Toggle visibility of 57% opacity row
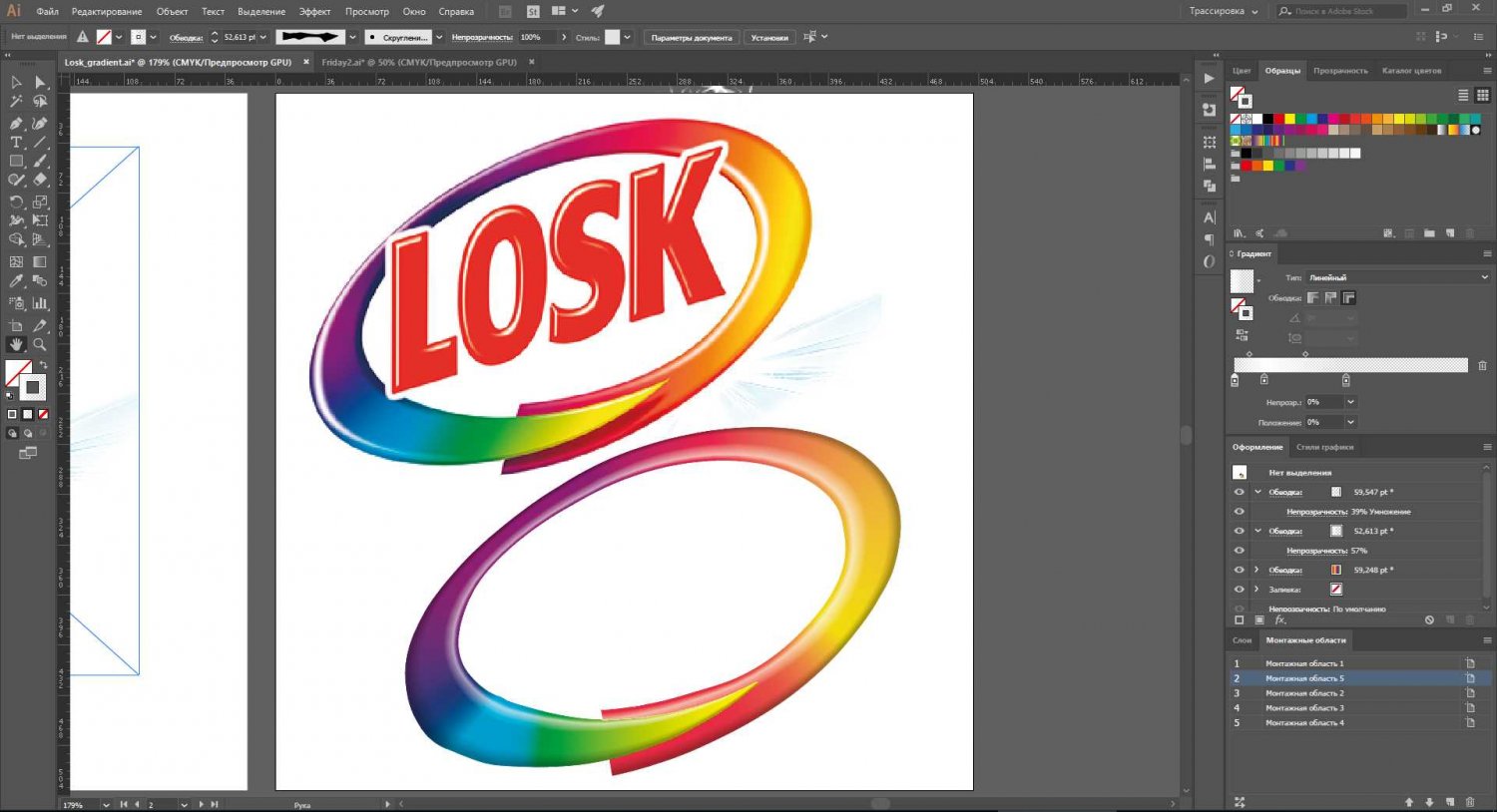The image size is (1497, 812). pos(1239,551)
